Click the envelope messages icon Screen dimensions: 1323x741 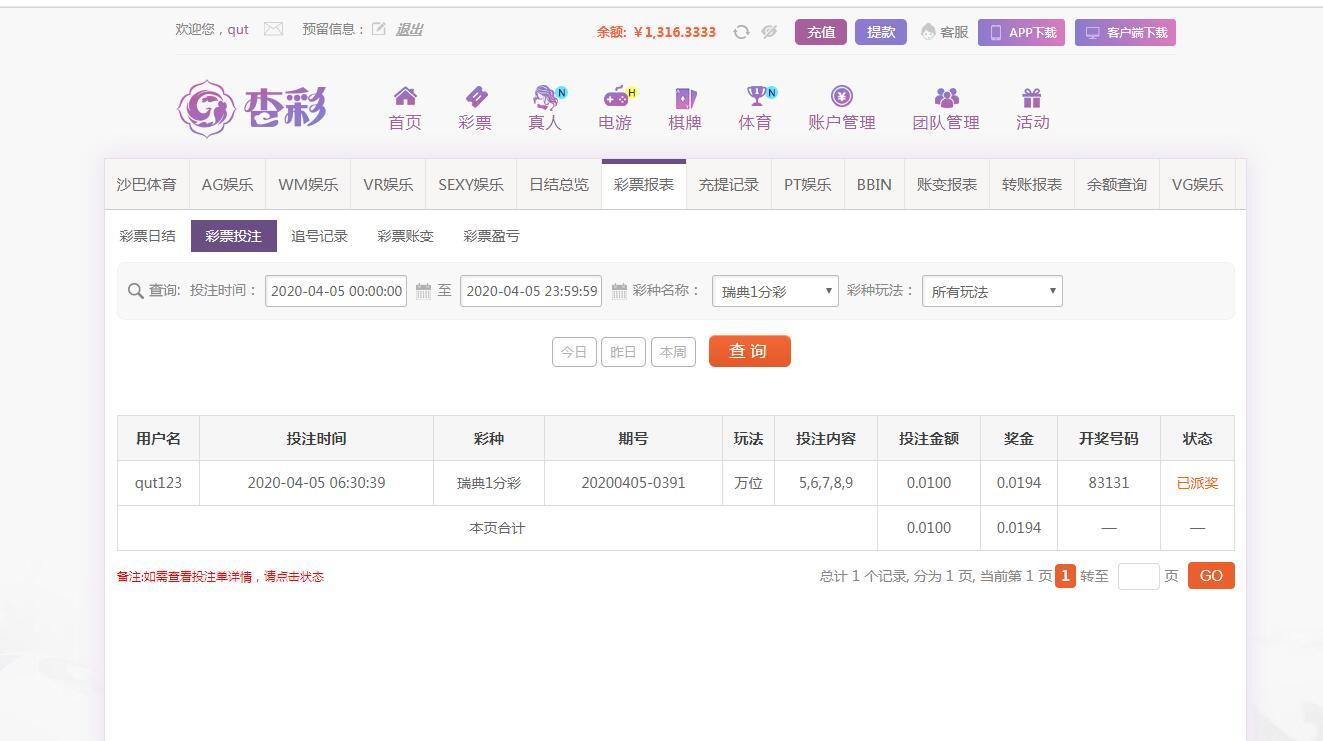pyautogui.click(x=273, y=29)
